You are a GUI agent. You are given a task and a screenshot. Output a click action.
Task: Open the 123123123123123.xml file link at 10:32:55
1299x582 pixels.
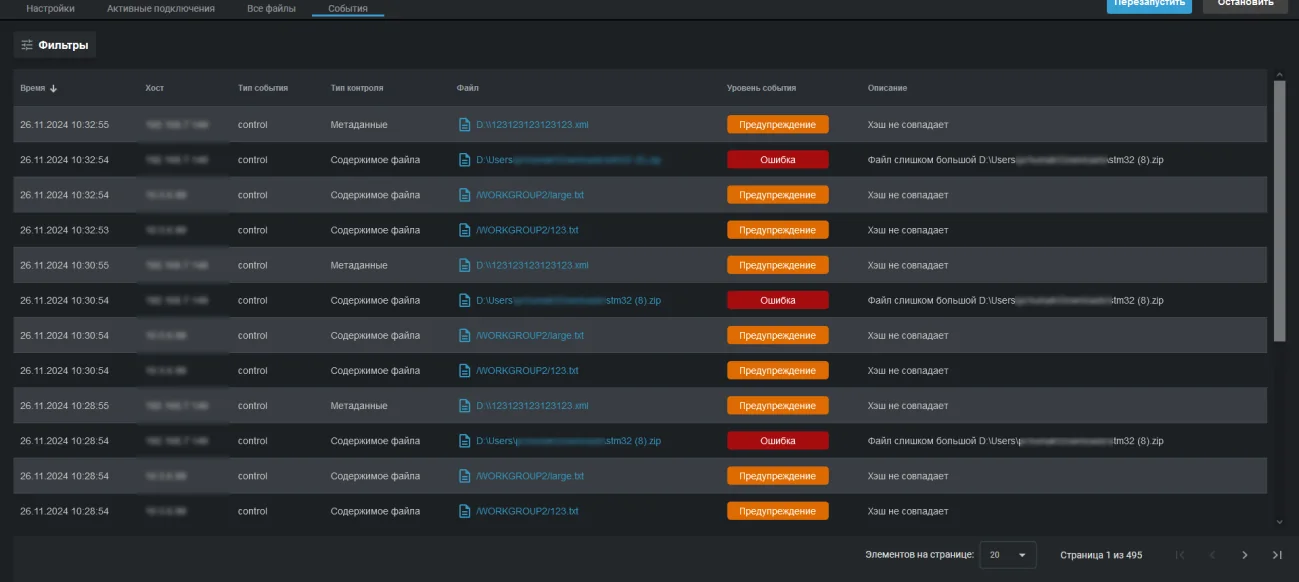point(532,125)
